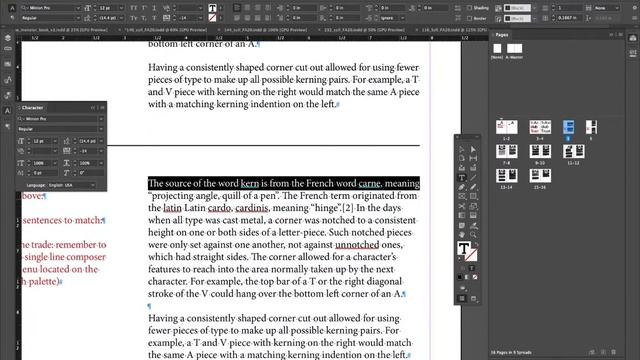Open the Ignore dropdown in control bar

point(393,18)
